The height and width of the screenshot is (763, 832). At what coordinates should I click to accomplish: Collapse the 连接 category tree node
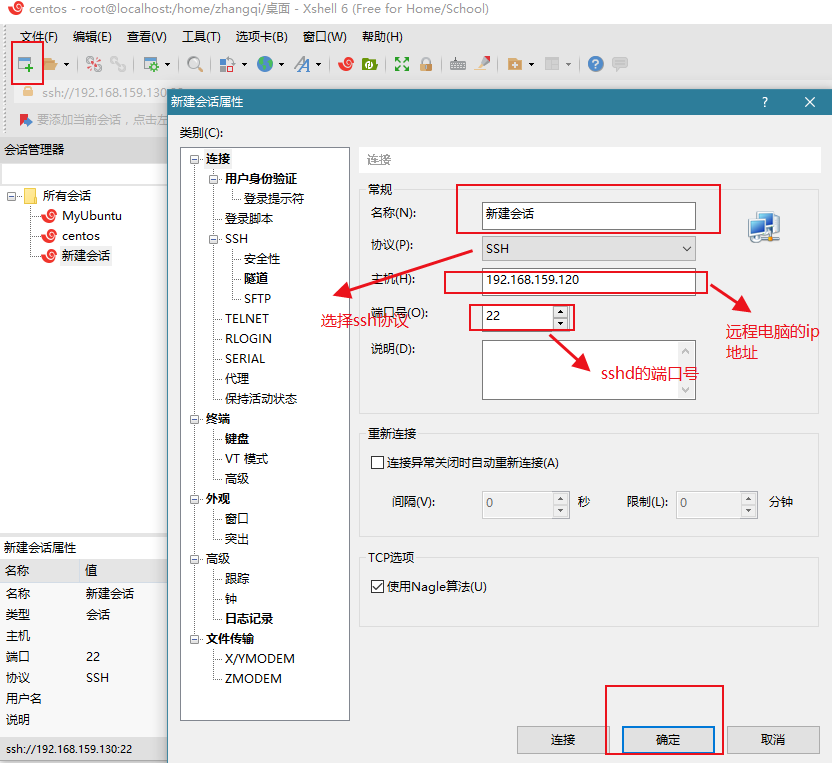[x=195, y=159]
